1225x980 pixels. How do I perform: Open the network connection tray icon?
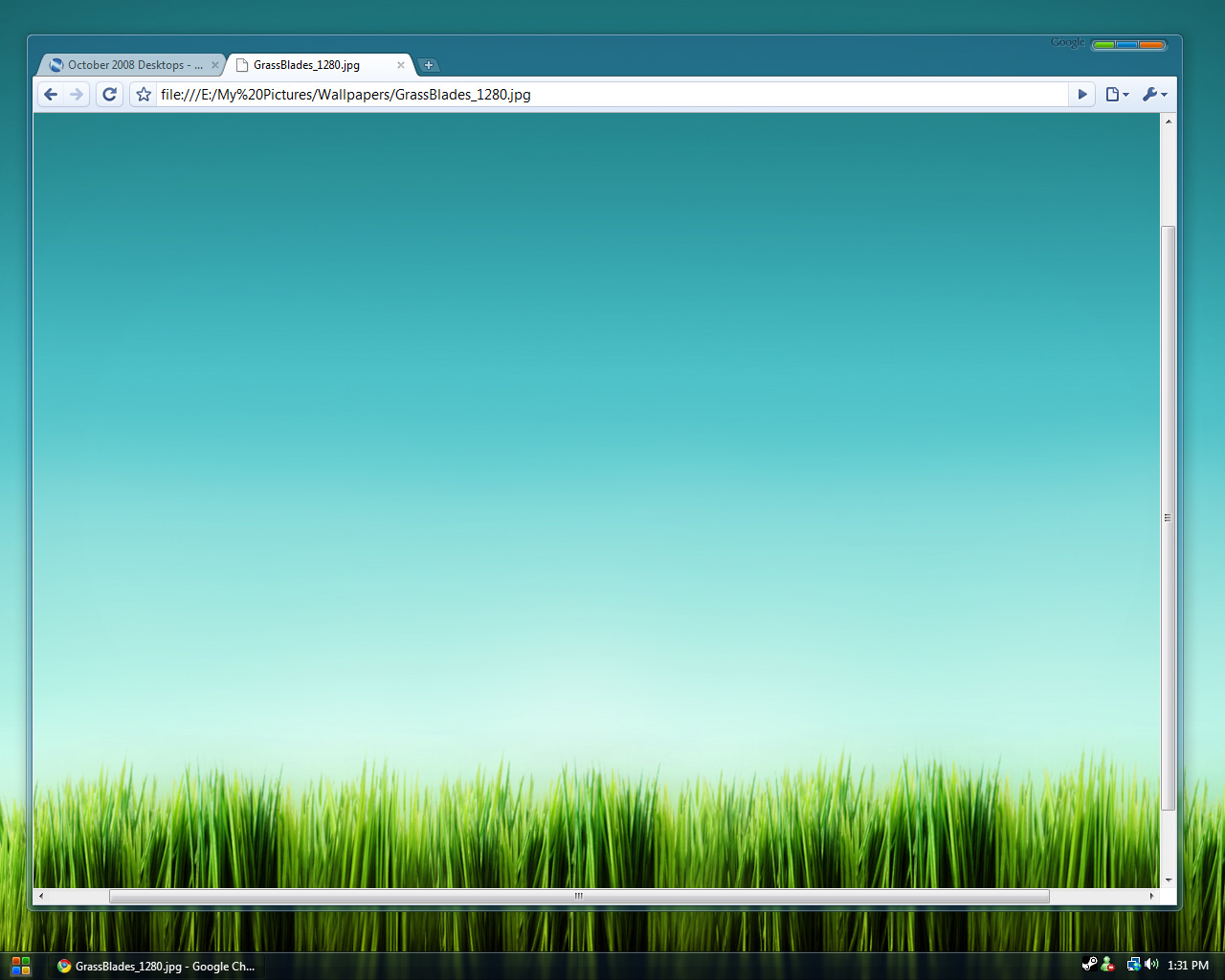(x=1133, y=965)
